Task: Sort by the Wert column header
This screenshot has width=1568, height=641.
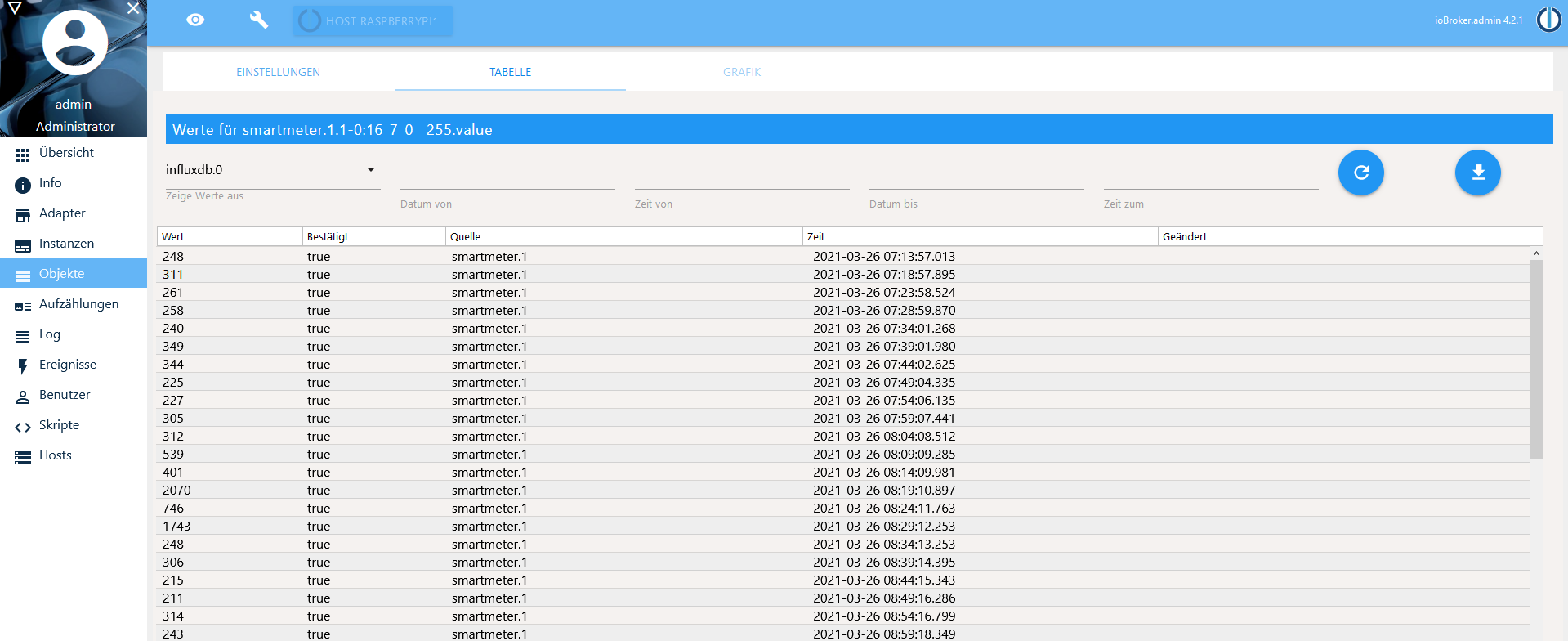Action: click(x=230, y=236)
